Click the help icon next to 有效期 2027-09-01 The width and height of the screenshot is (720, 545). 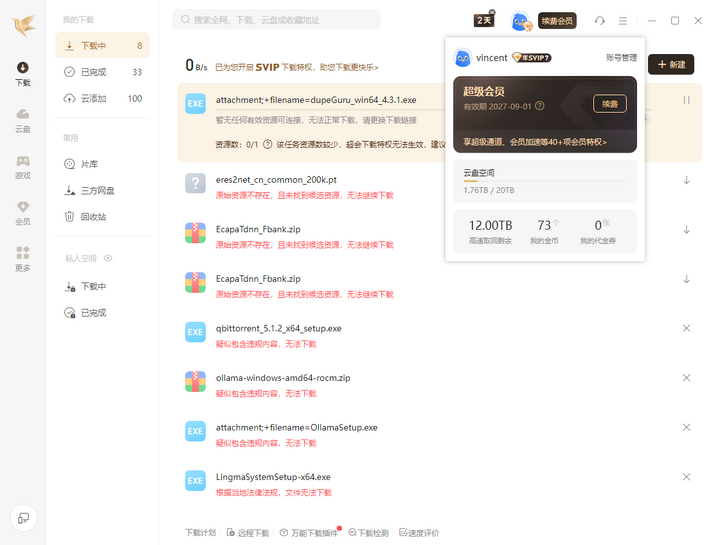tap(540, 106)
